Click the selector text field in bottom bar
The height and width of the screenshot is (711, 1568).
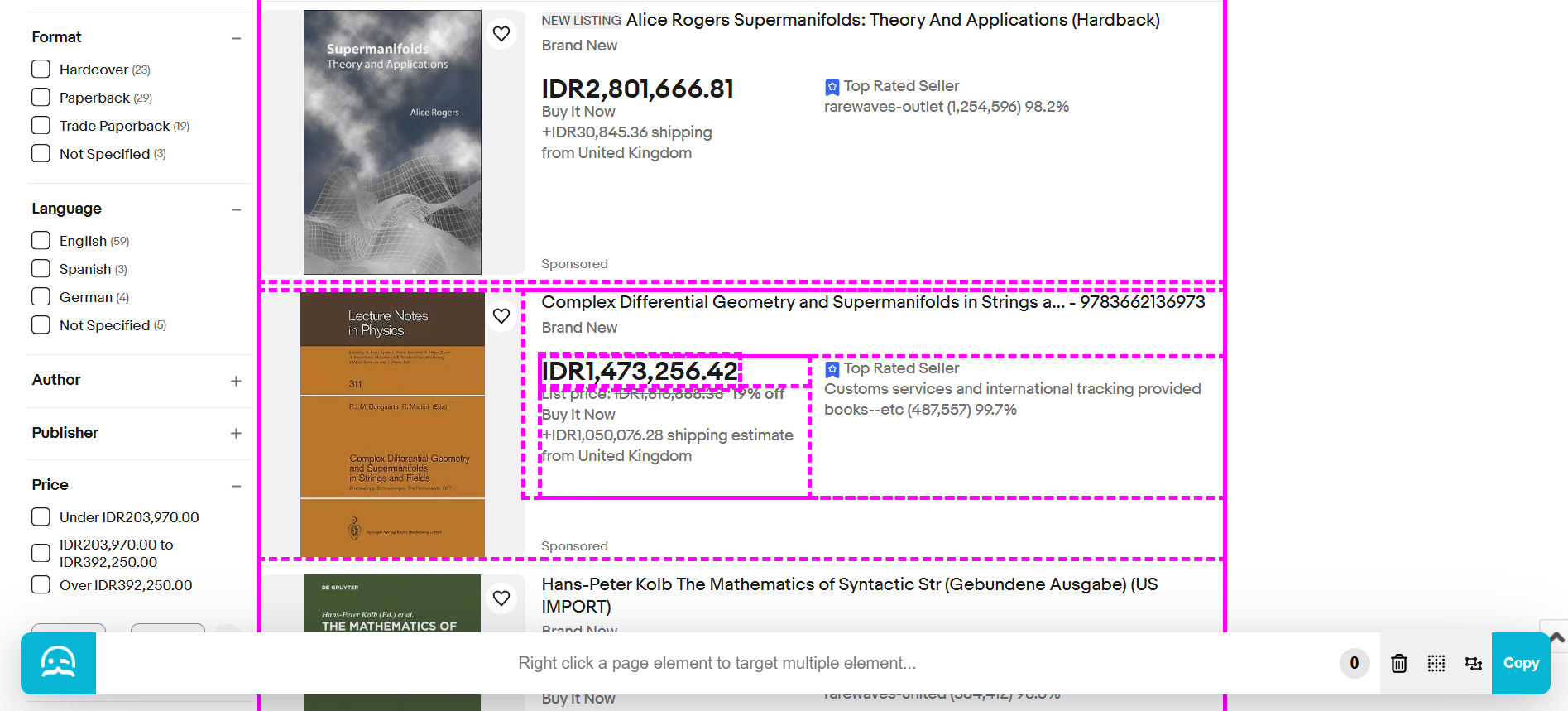(x=717, y=663)
